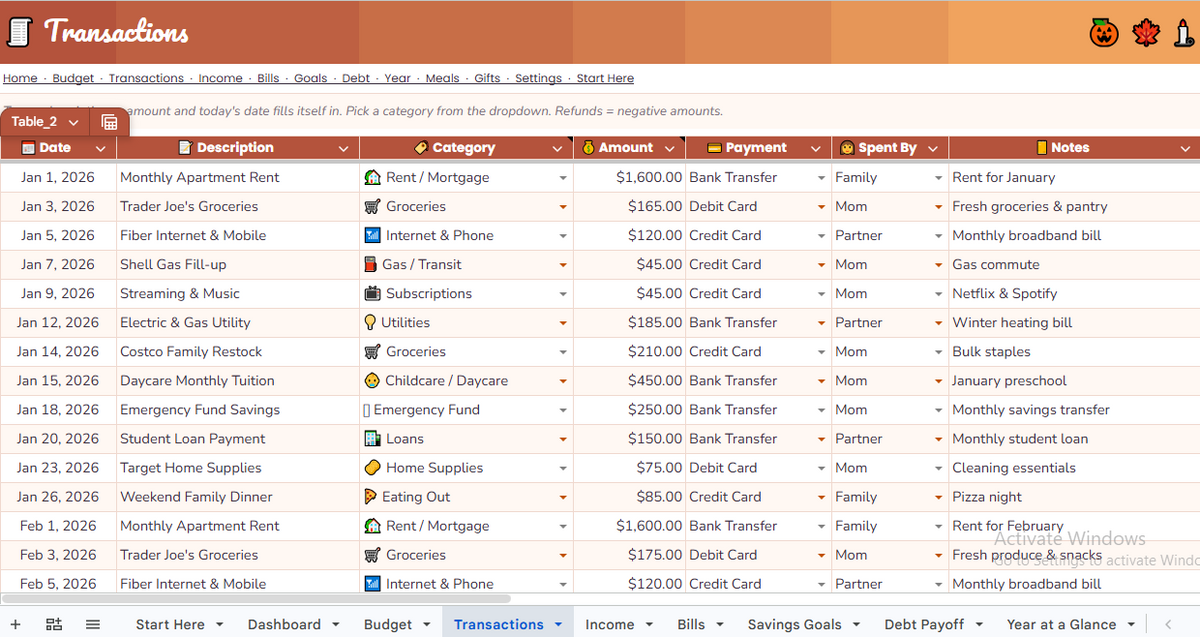Open Transactions tab dropdown arrow

tap(559, 625)
